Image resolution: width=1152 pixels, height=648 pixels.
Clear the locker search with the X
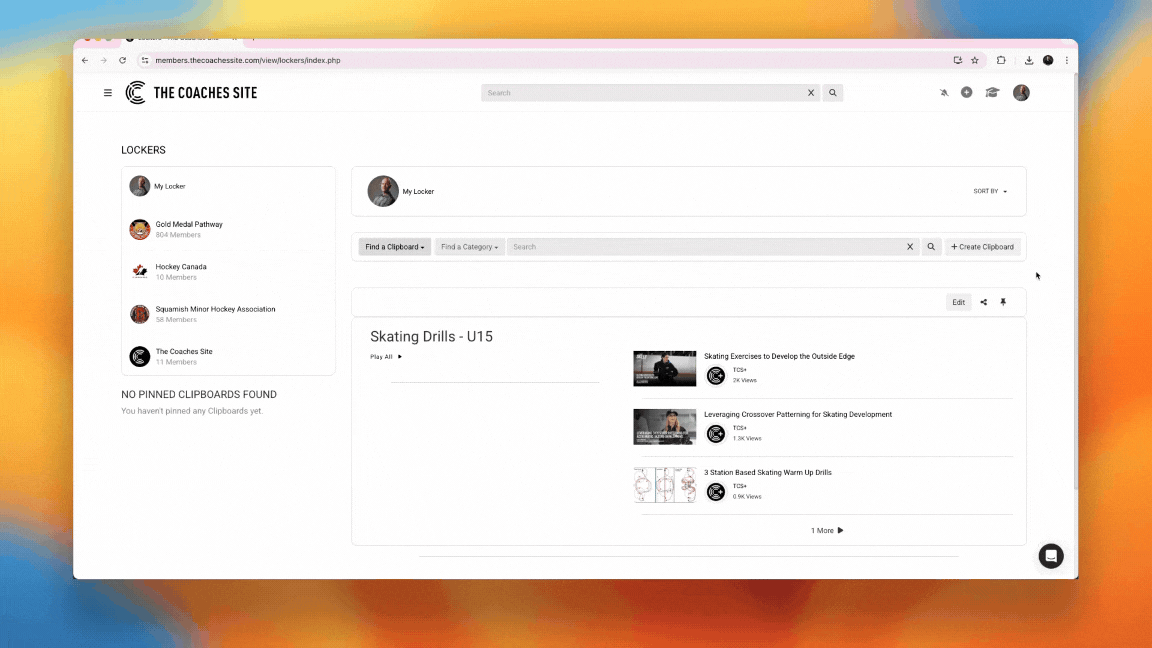[910, 247]
